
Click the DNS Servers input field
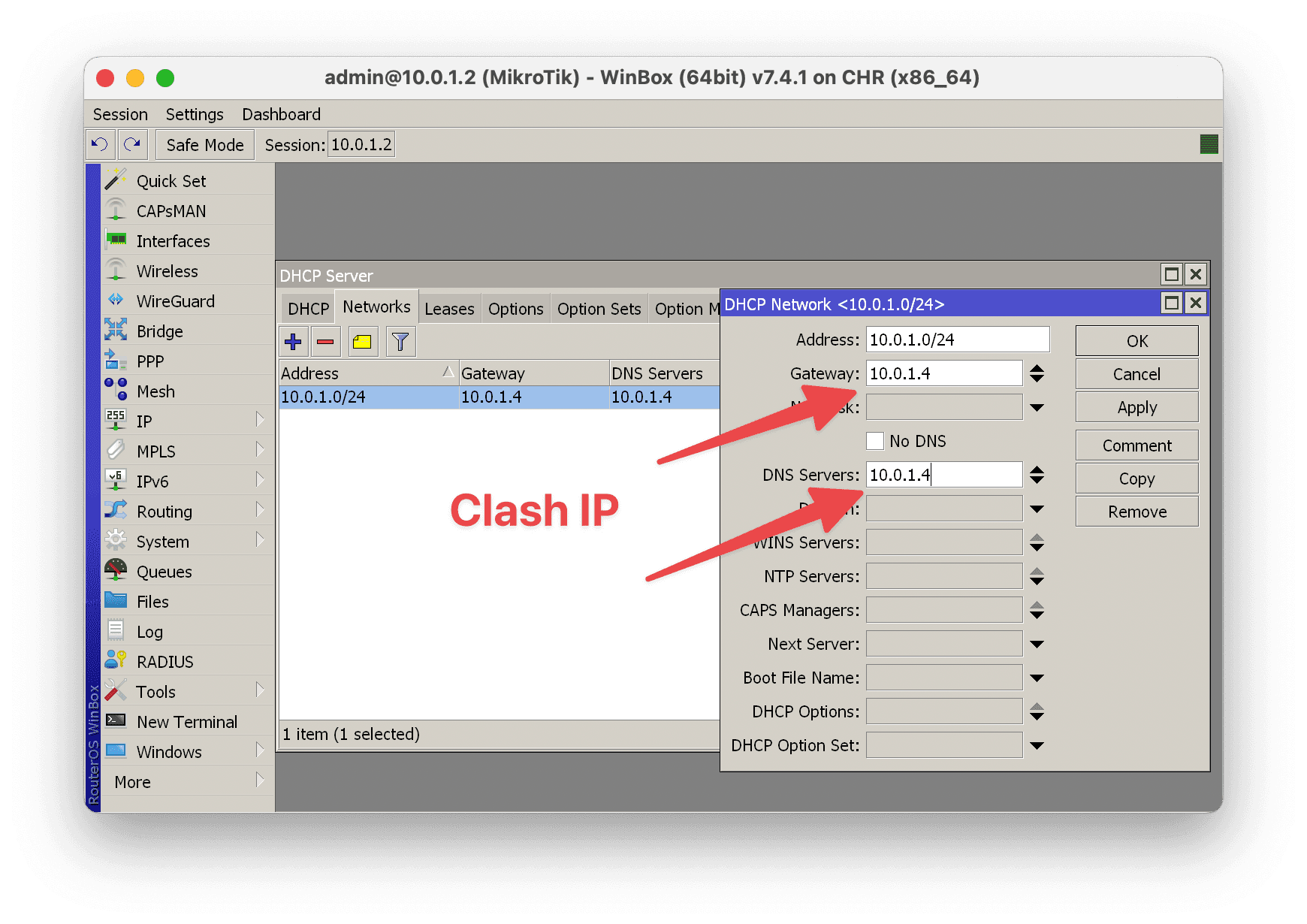943,474
